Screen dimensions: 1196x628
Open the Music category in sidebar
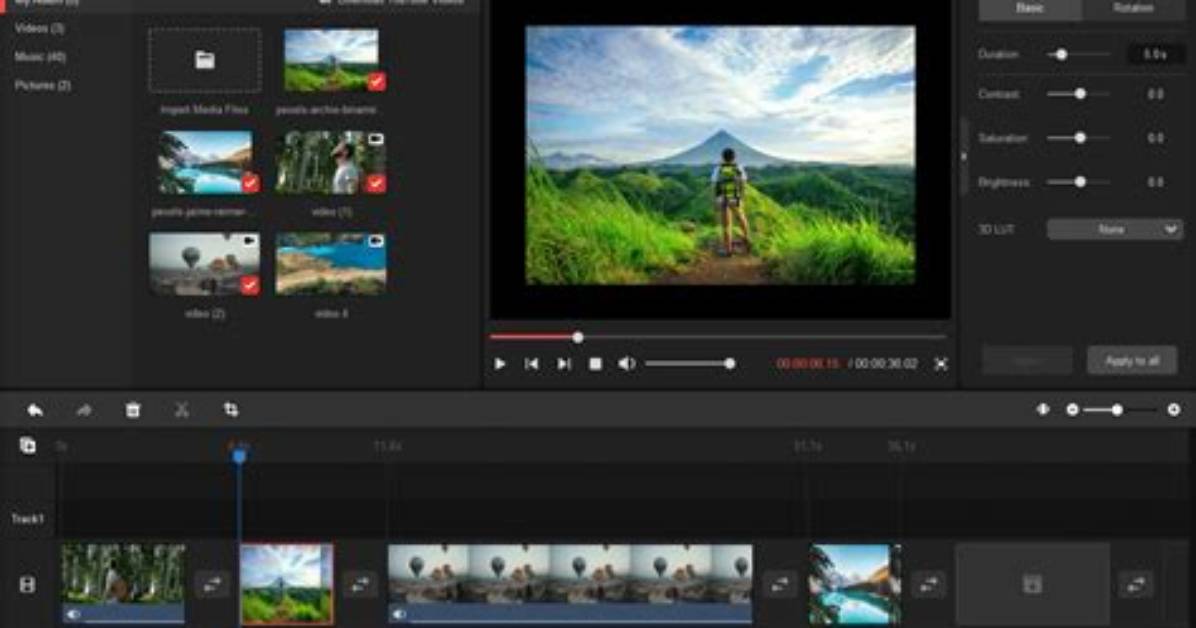click(x=40, y=56)
